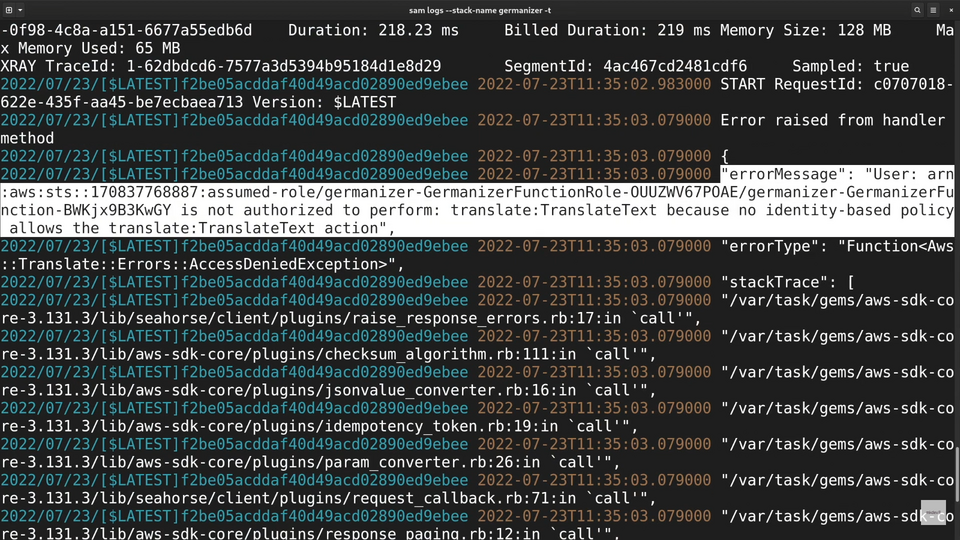The height and width of the screenshot is (540, 960).
Task: Click 'Error raised from handler' text
Action: [x=833, y=121]
